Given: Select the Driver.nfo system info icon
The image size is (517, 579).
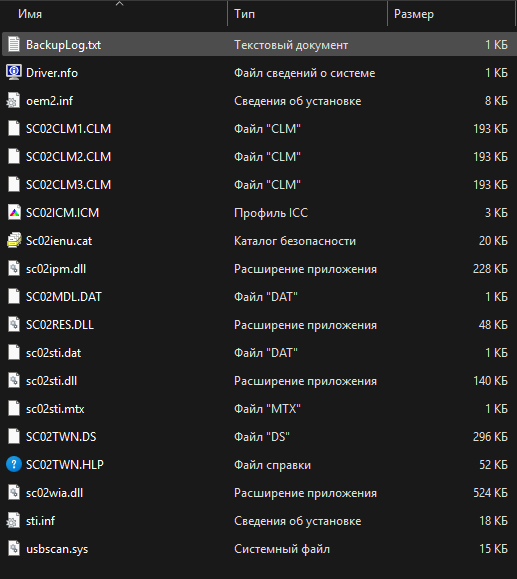Looking at the screenshot, I should click(14, 72).
